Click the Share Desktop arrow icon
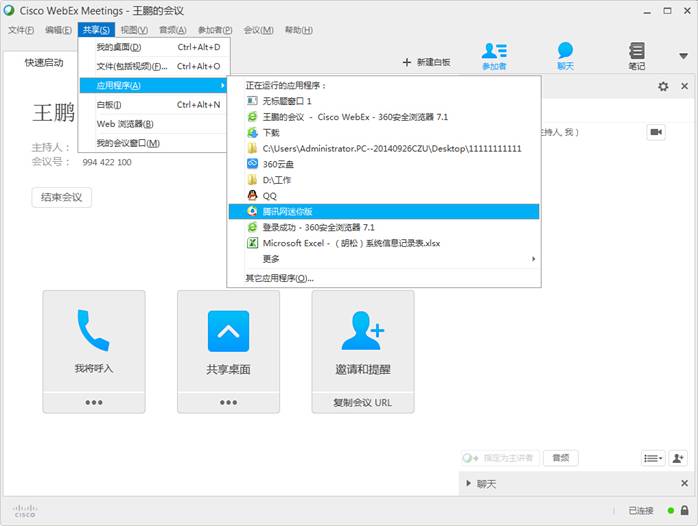Viewport: 698px width, 526px height. tap(228, 331)
